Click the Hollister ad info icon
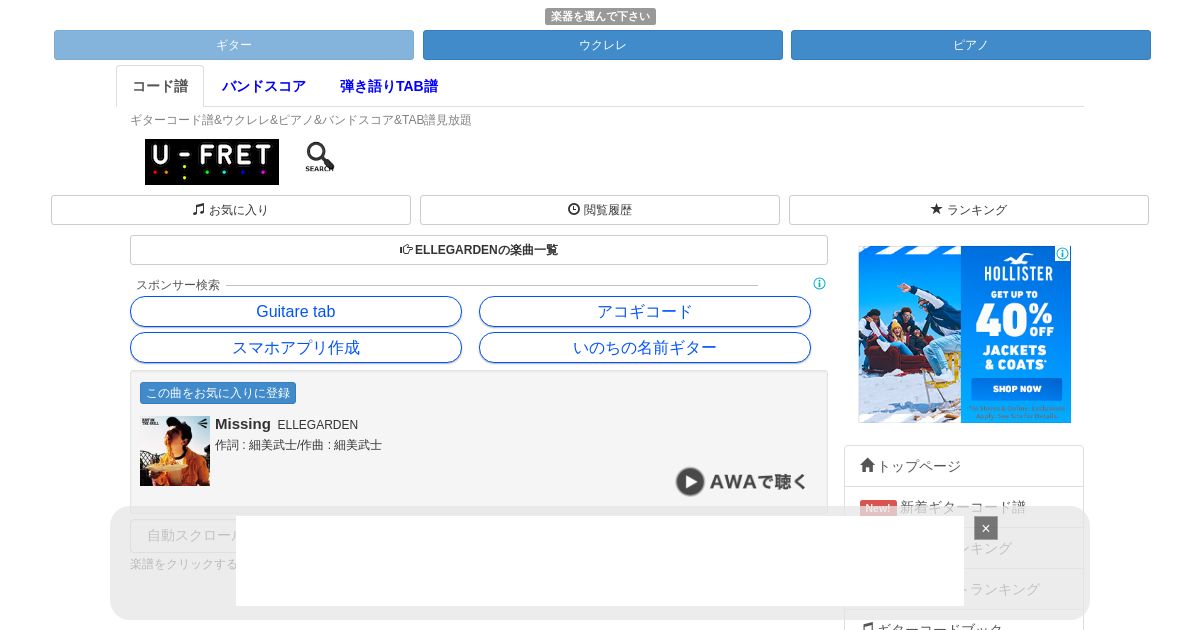1200x630 pixels. pos(1062,254)
